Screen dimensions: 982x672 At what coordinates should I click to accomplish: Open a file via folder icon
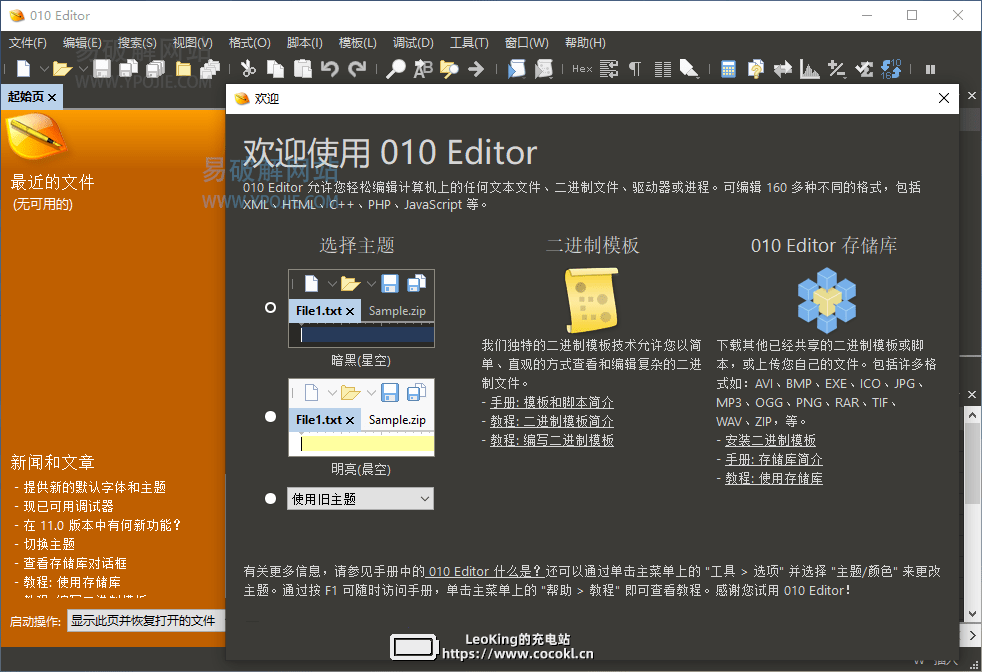(62, 68)
